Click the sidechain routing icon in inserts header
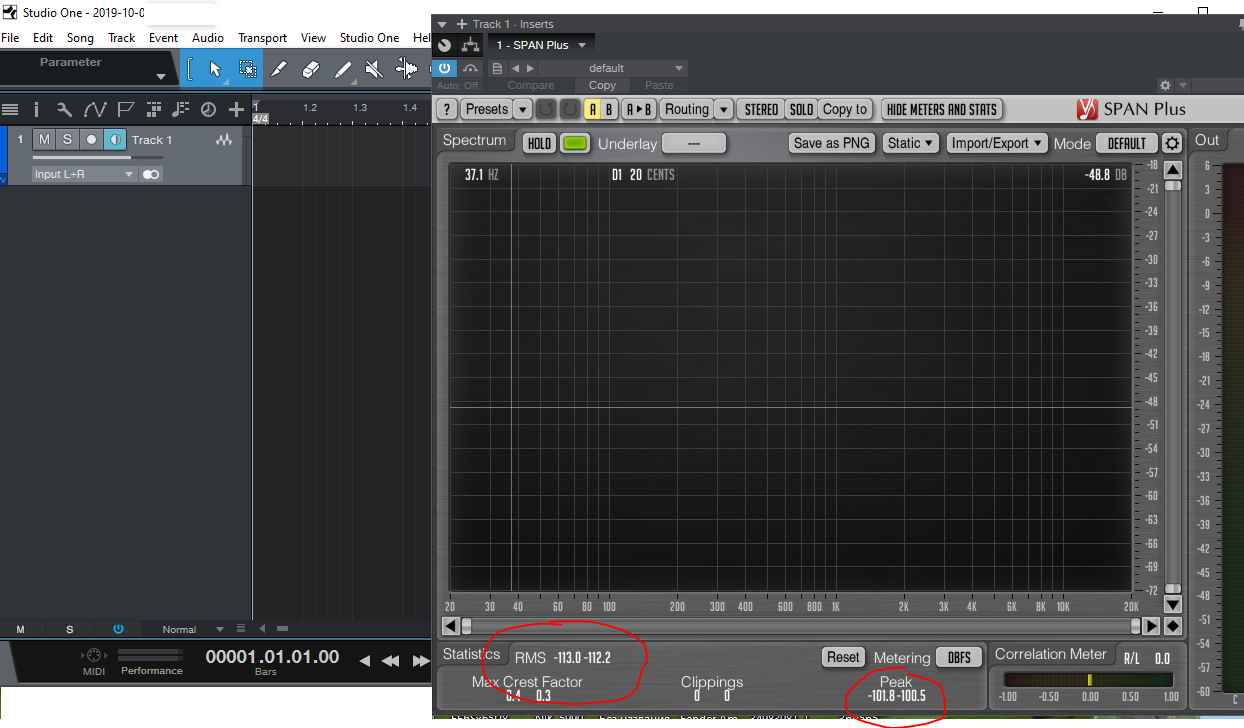Viewport: 1244px width, 728px height. pos(470,45)
